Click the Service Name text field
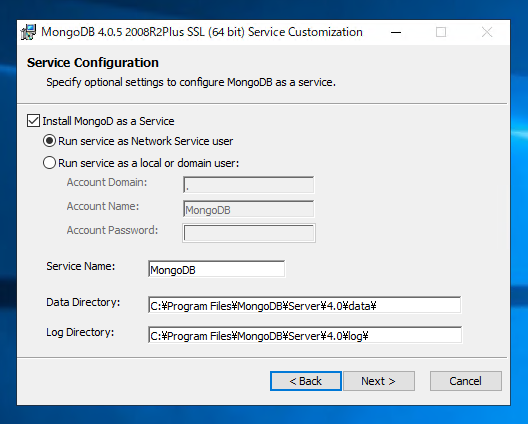The height and width of the screenshot is (424, 528). tap(217, 269)
